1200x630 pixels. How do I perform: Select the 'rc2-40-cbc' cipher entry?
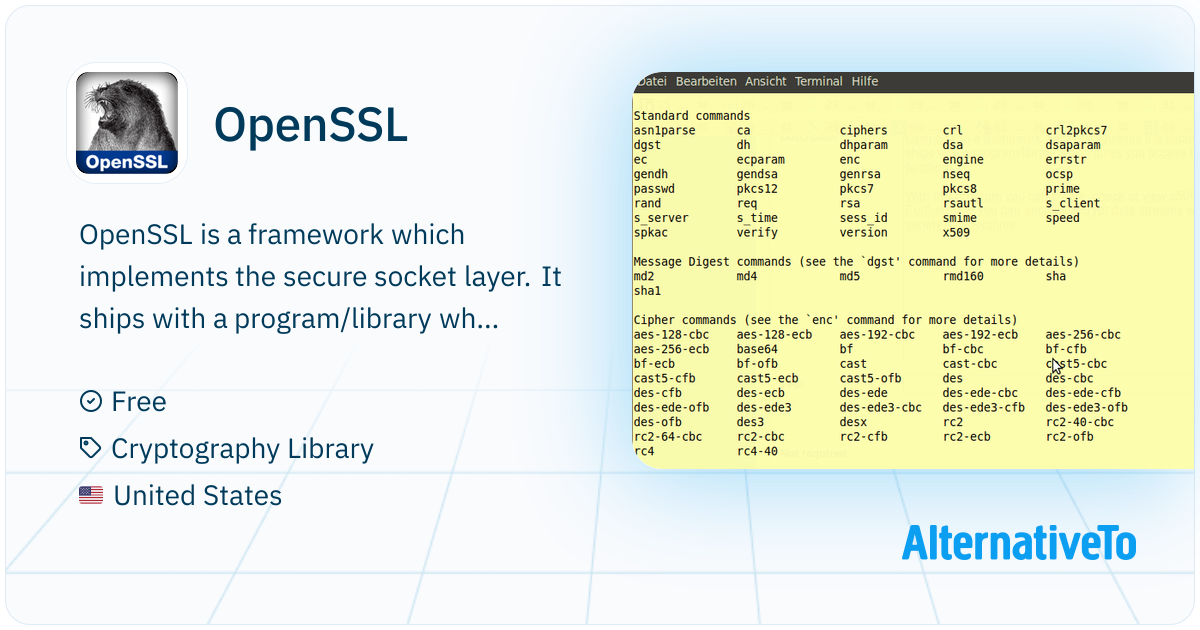click(1080, 422)
